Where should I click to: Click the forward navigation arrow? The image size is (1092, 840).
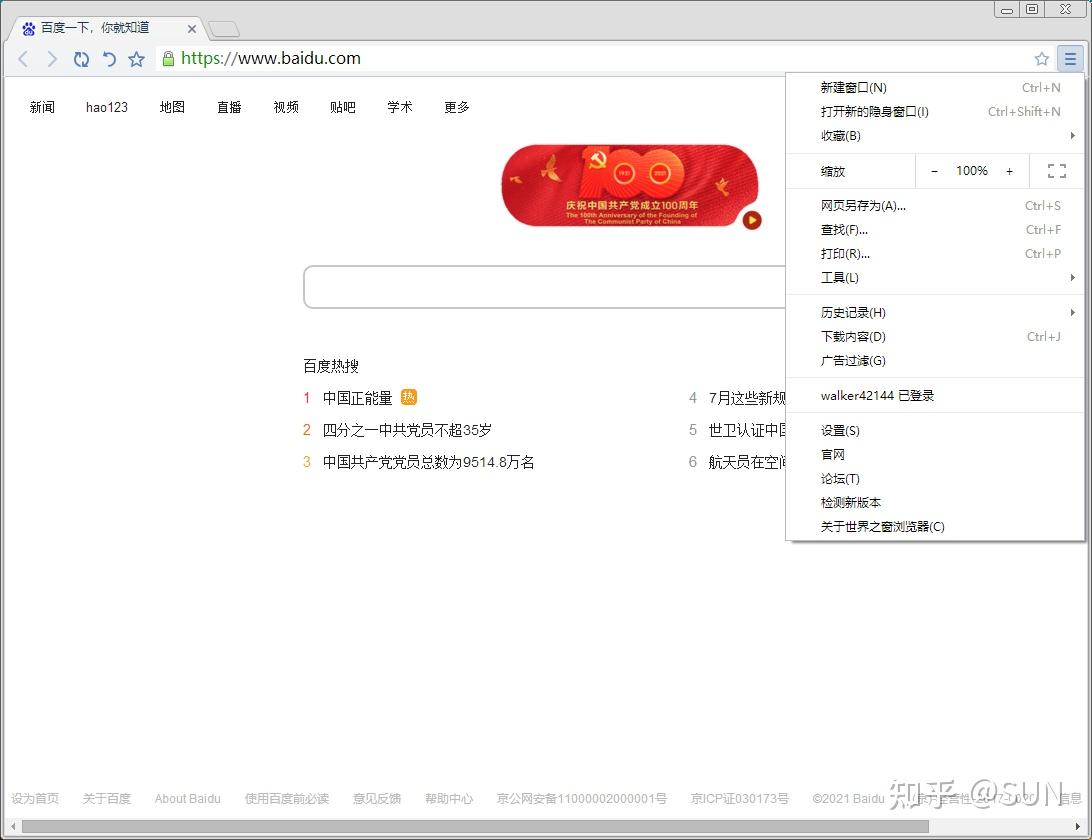(51, 59)
